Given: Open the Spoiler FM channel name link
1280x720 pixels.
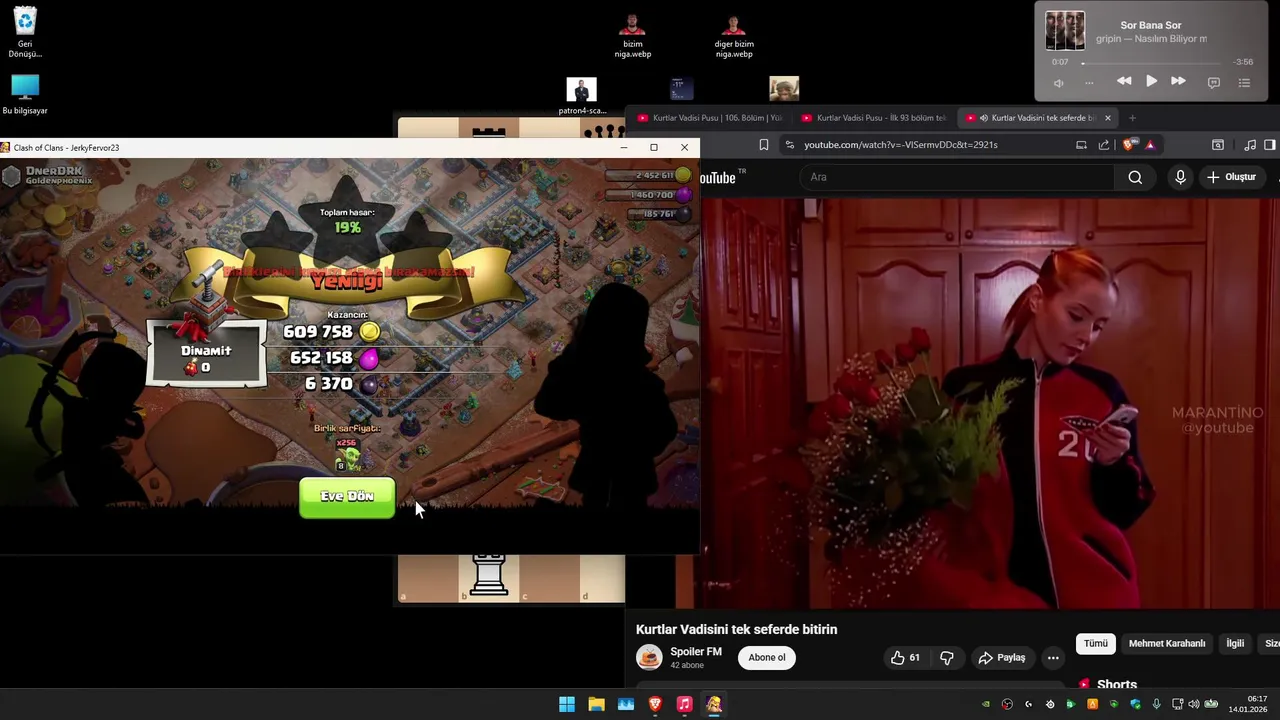Looking at the screenshot, I should point(696,652).
